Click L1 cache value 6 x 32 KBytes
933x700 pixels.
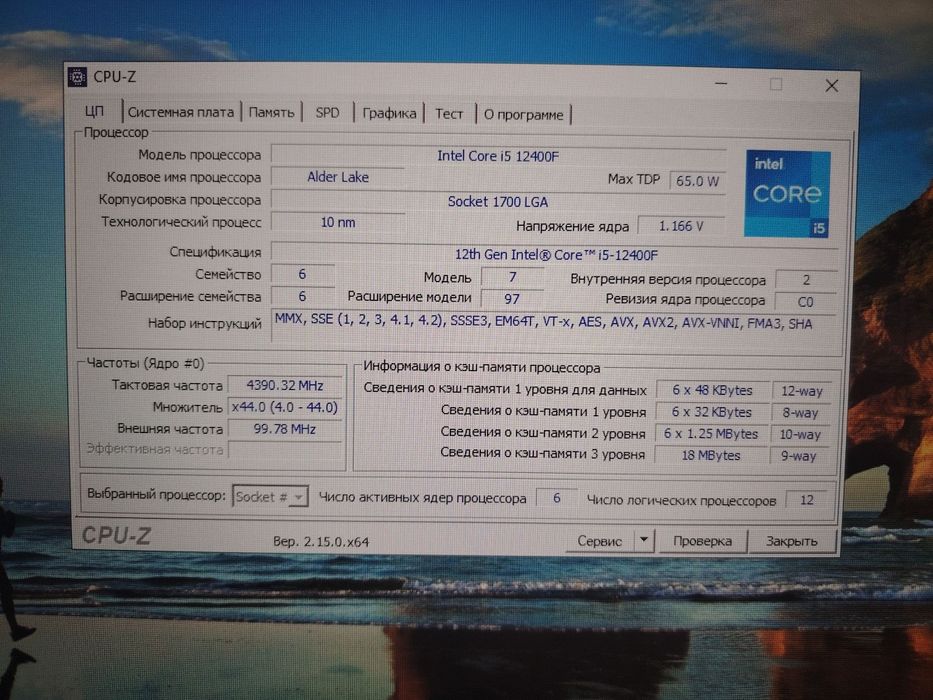click(x=712, y=412)
